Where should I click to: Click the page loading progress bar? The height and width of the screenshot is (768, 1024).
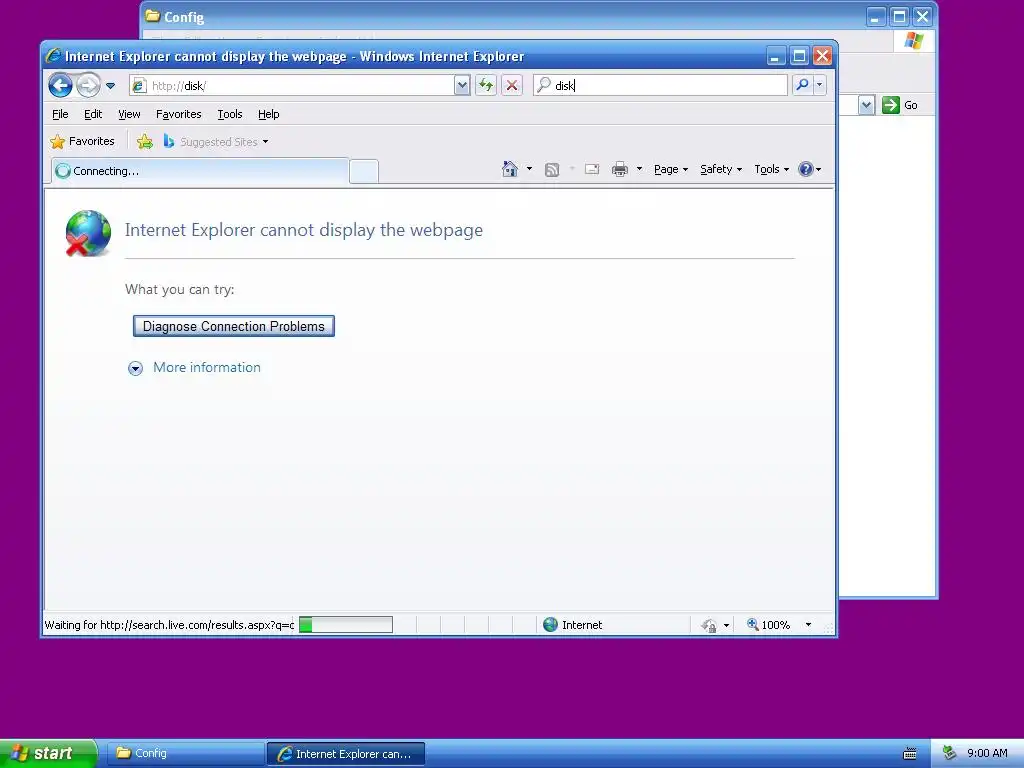(345, 625)
